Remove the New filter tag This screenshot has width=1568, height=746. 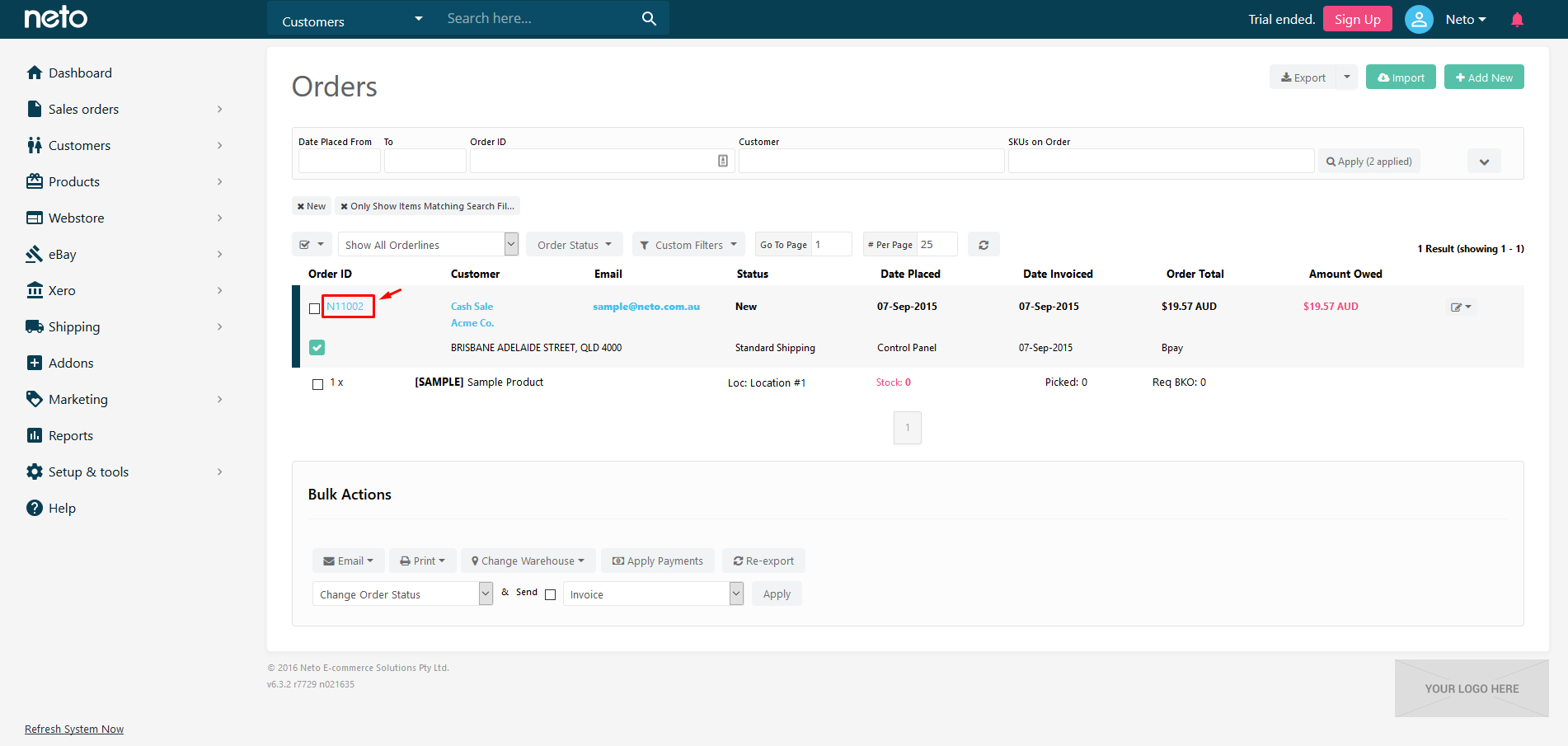312,206
